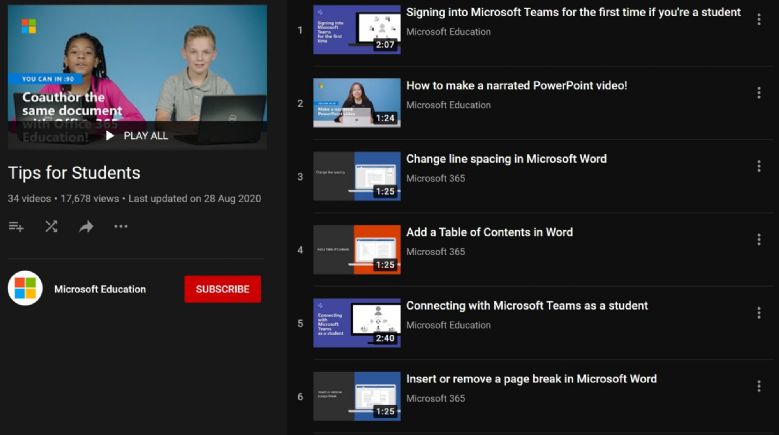This screenshot has width=779, height=435.
Task: Click thumbnail of Signing into Teams video
Action: coord(357,30)
